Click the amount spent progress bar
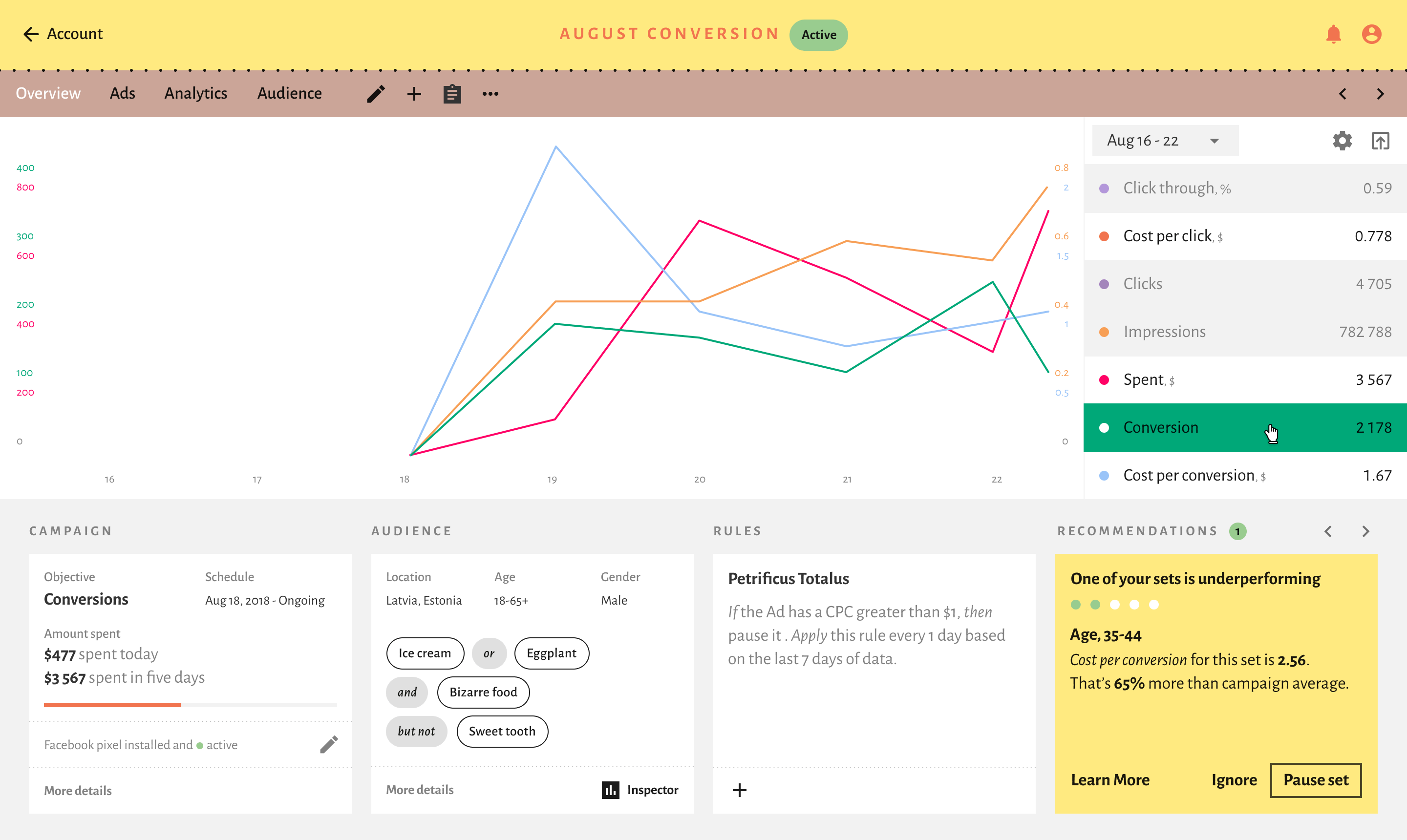 point(190,705)
